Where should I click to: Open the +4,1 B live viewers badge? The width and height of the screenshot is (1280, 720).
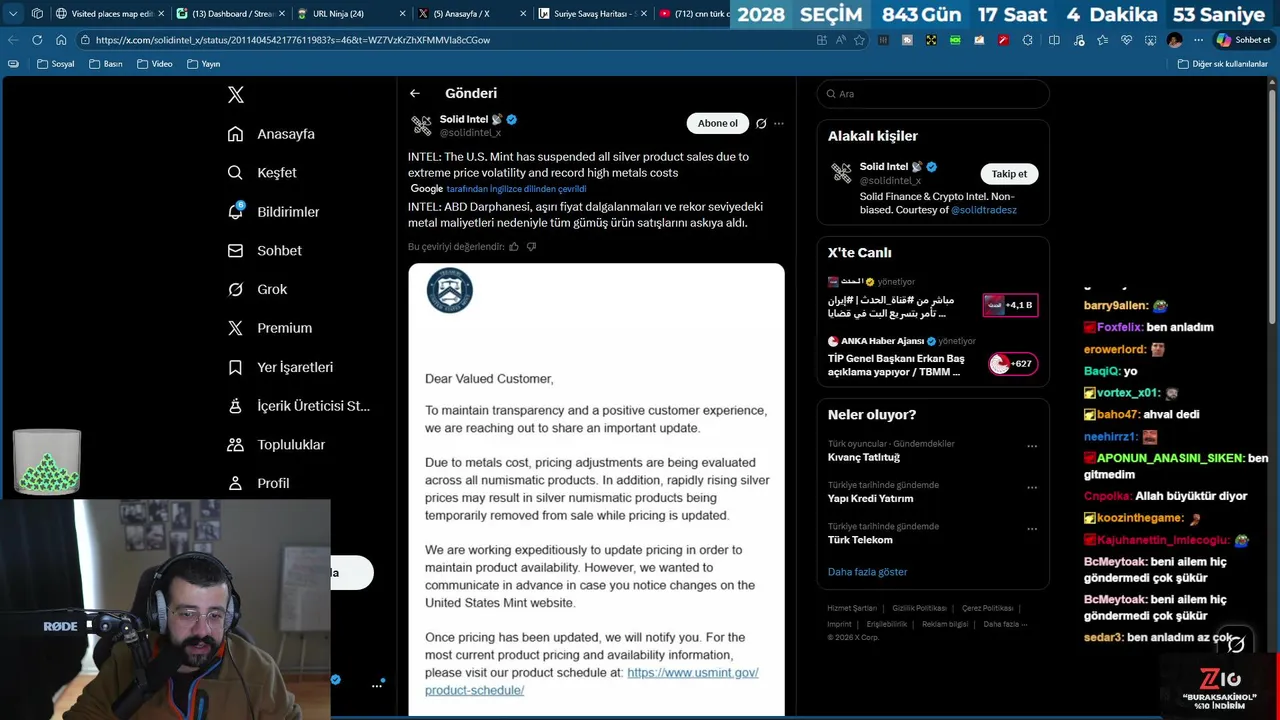point(1011,305)
